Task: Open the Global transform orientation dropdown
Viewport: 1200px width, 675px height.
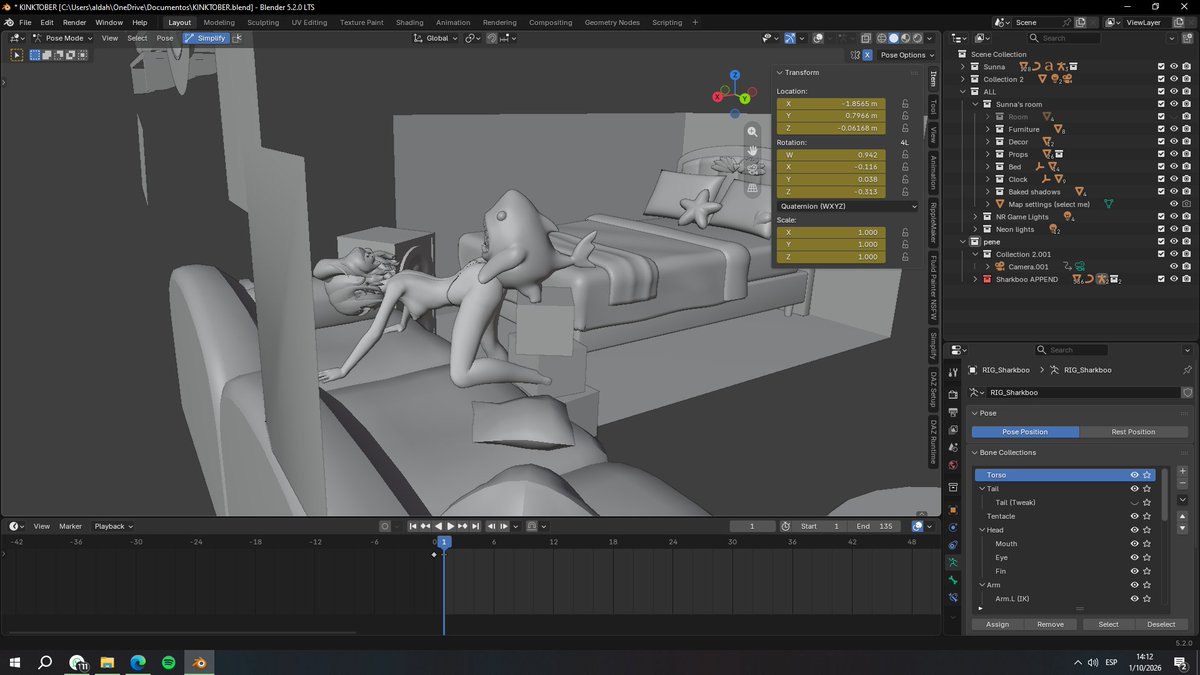Action: (x=436, y=38)
